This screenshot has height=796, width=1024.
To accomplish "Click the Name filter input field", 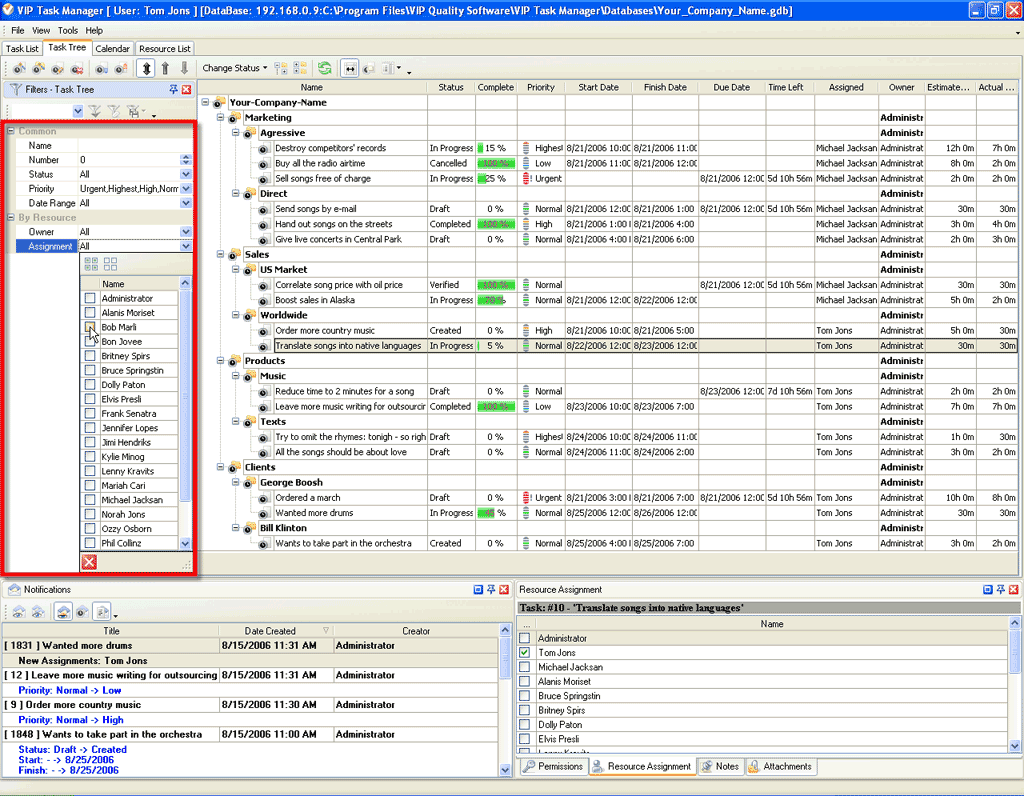I will tap(128, 146).
